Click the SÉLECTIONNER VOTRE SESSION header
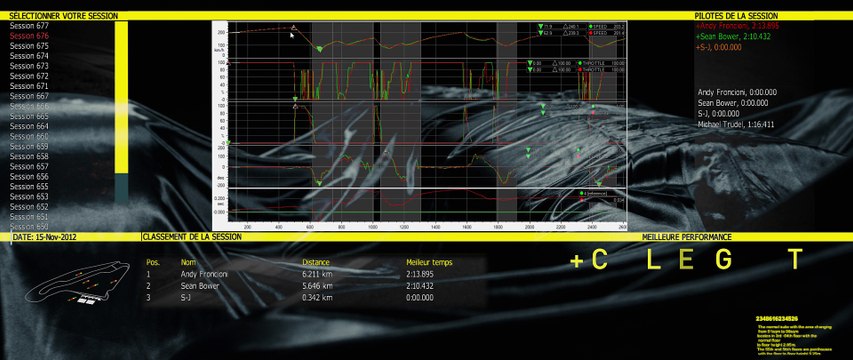 pyautogui.click(x=64, y=16)
